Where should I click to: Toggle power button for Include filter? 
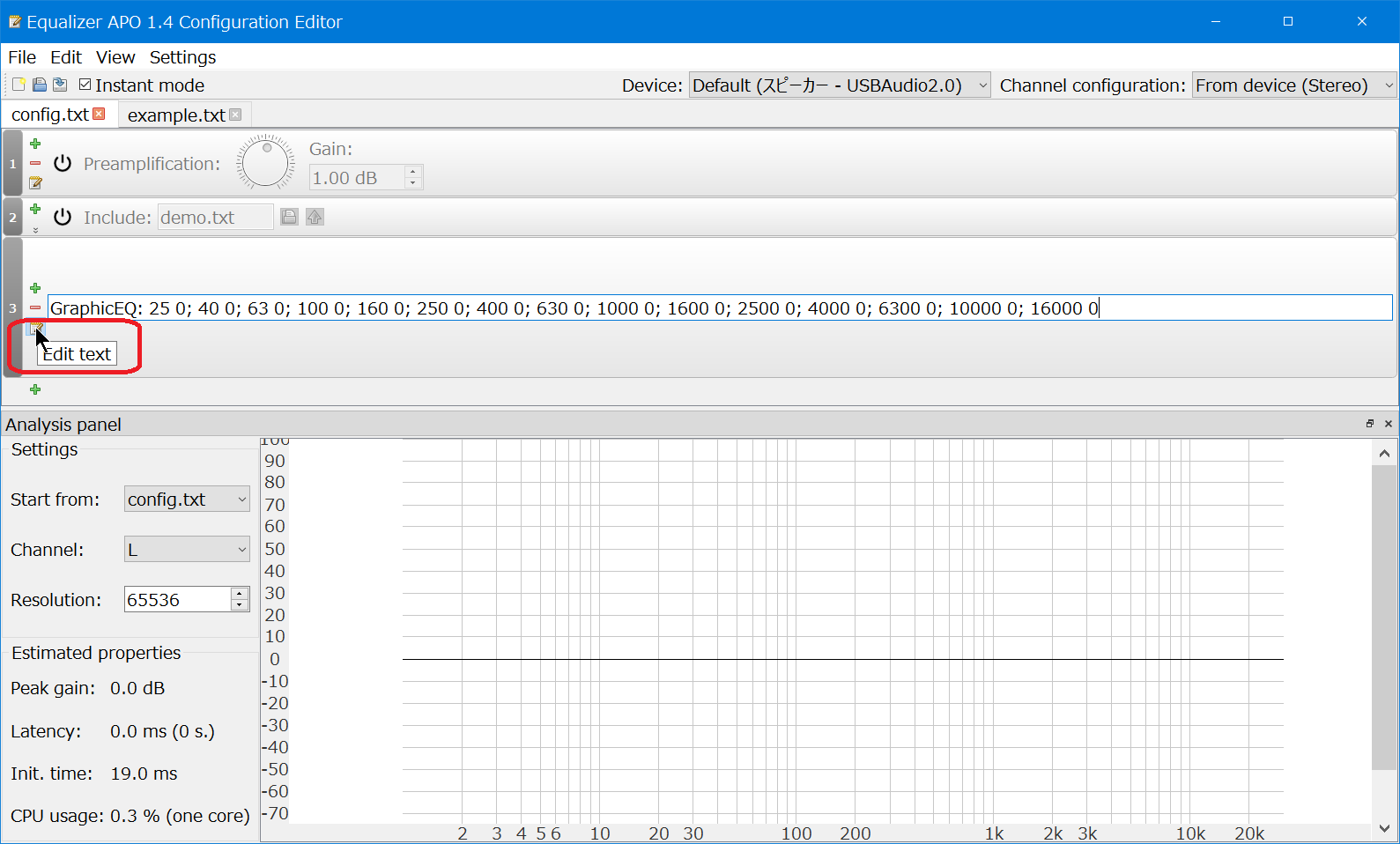63,218
